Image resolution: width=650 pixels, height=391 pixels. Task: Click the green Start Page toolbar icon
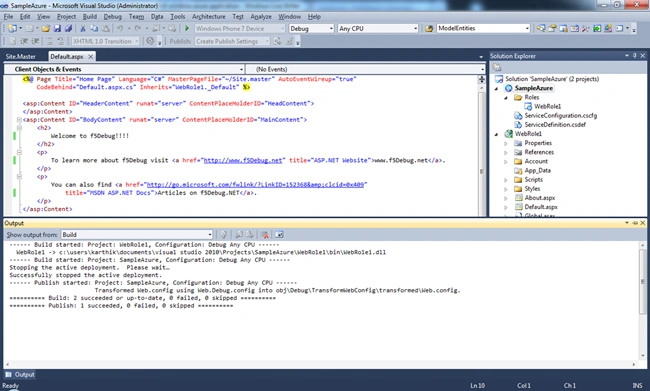pyautogui.click(x=597, y=28)
